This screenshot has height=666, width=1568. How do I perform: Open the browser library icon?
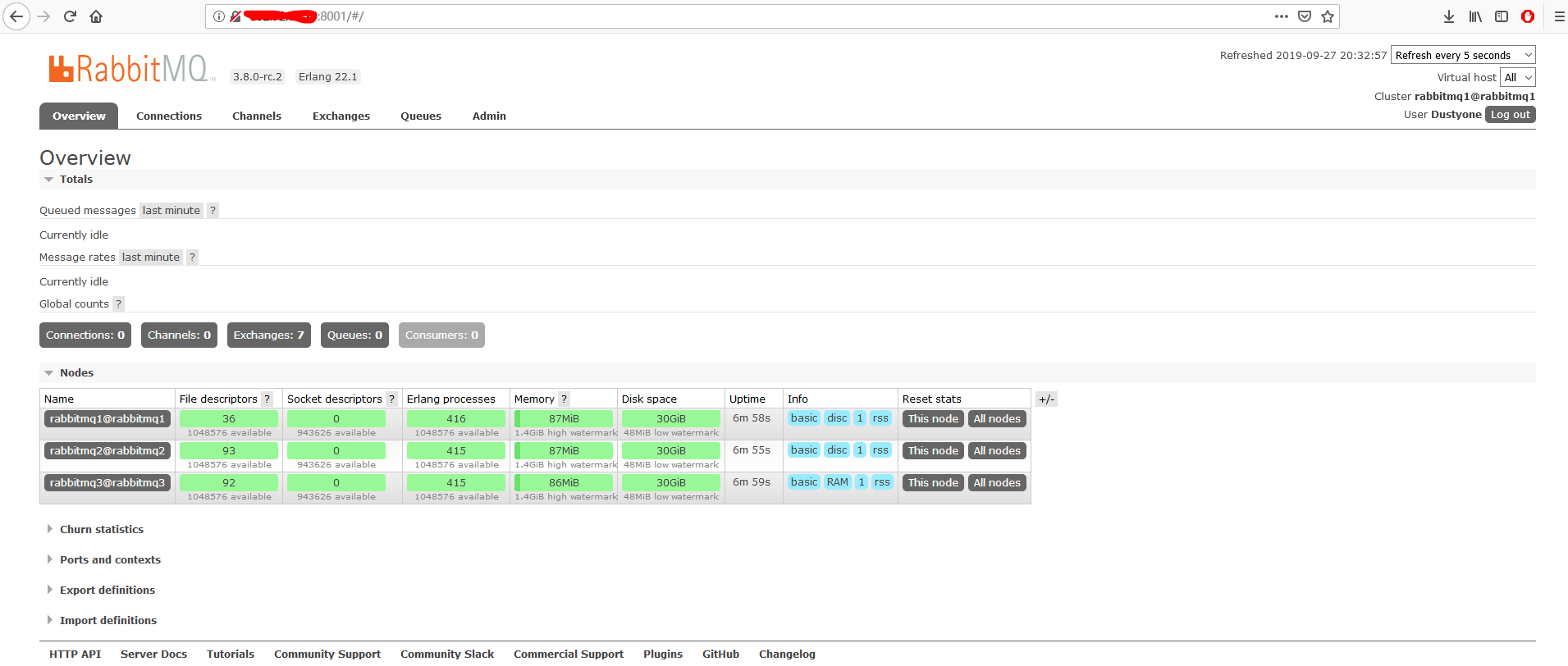1475,16
